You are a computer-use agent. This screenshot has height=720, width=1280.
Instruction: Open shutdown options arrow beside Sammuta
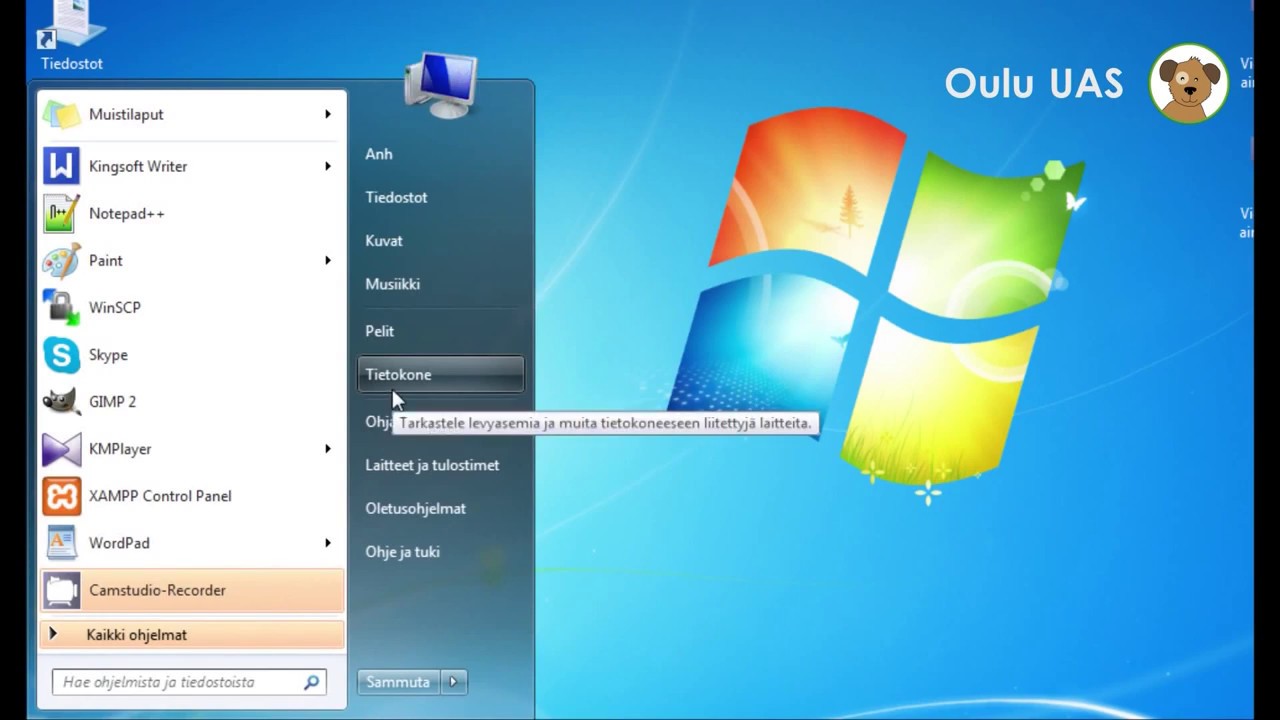pos(453,682)
